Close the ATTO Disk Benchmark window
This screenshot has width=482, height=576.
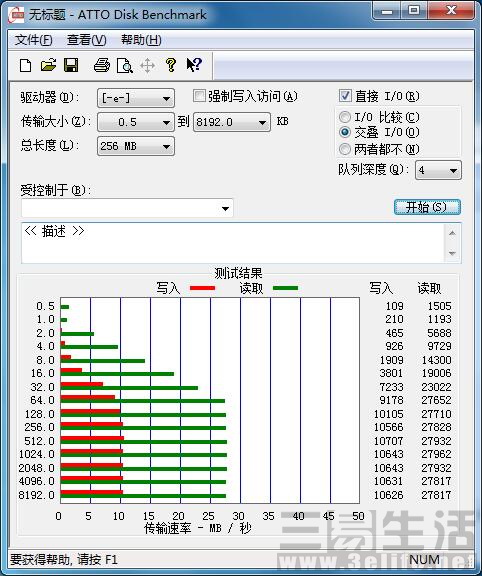coord(450,11)
